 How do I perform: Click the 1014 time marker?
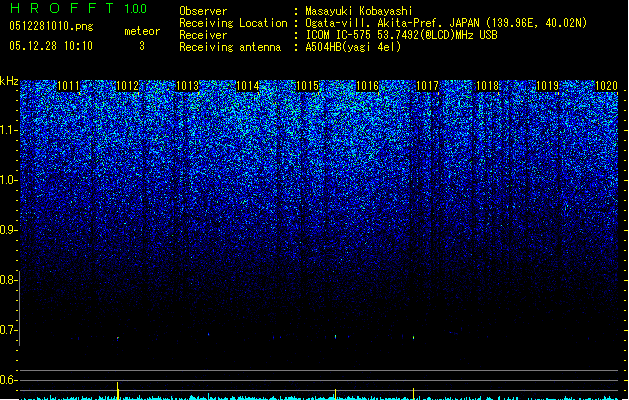coord(248,86)
